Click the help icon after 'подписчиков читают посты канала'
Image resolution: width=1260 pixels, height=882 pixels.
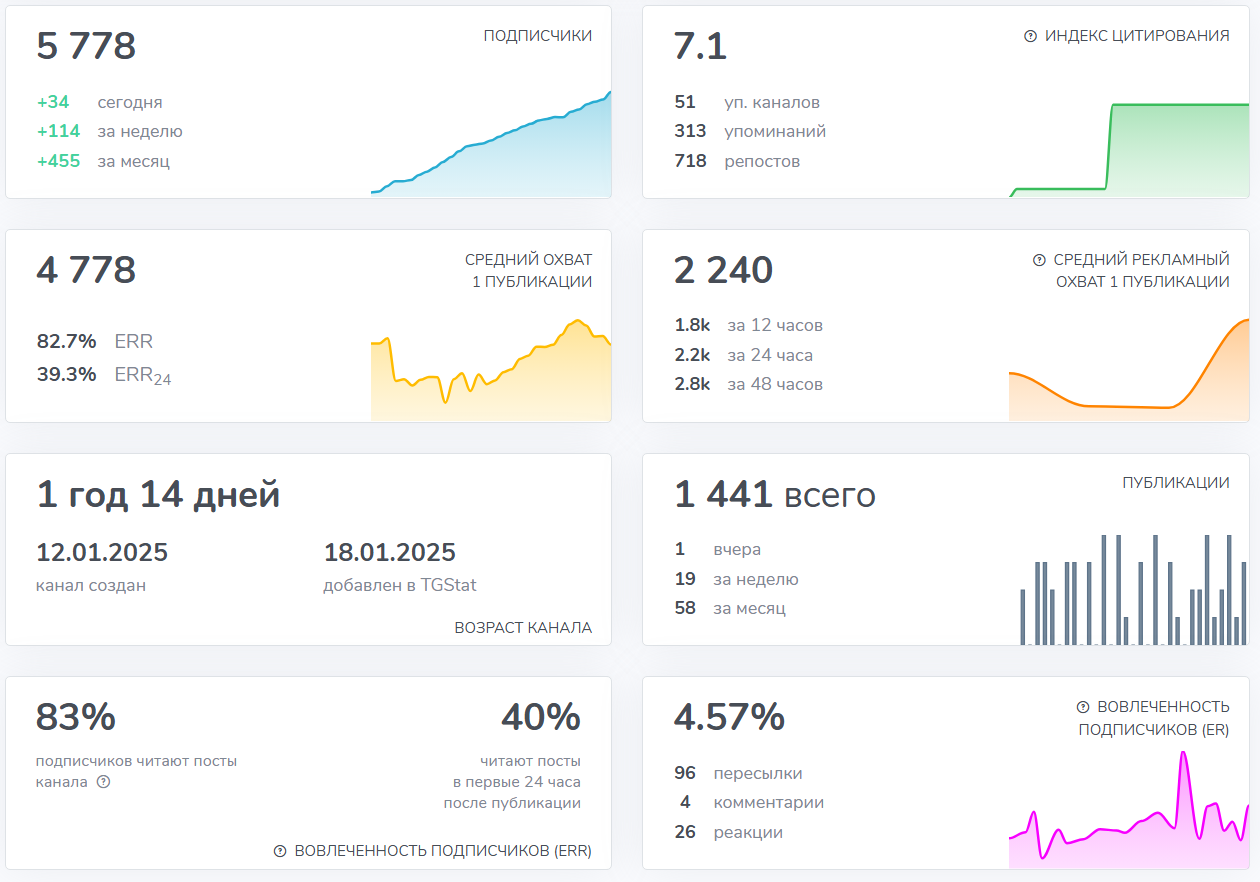(103, 782)
